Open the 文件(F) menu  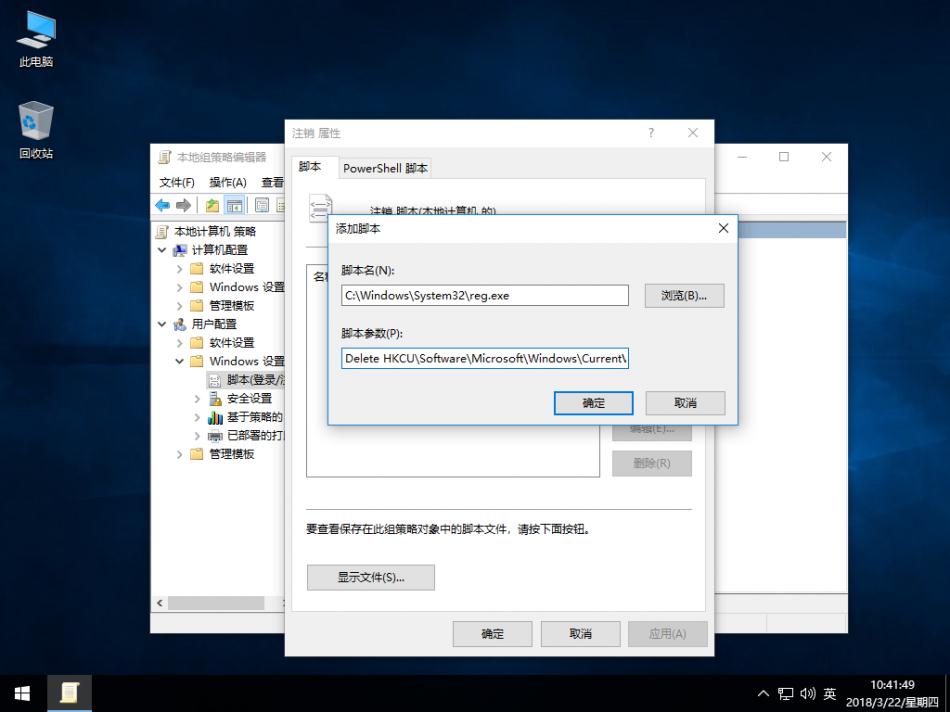point(177,182)
